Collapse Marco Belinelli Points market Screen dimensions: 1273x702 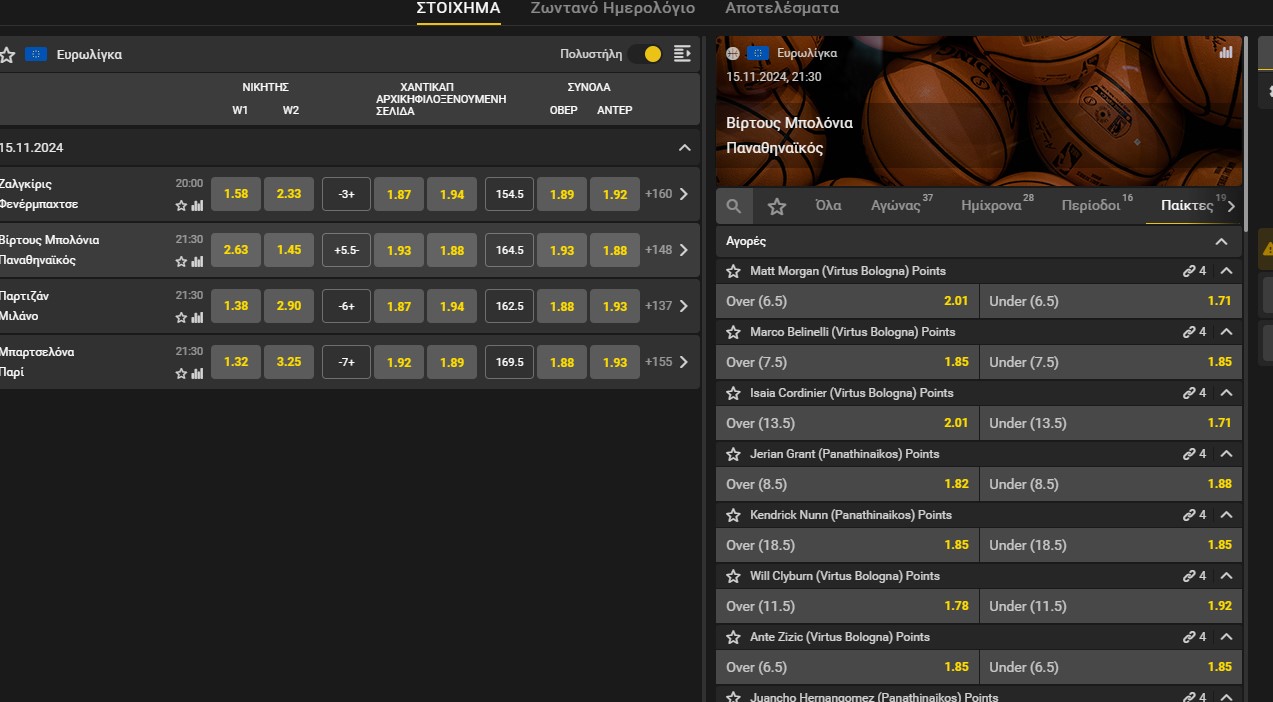pyautogui.click(x=1226, y=332)
